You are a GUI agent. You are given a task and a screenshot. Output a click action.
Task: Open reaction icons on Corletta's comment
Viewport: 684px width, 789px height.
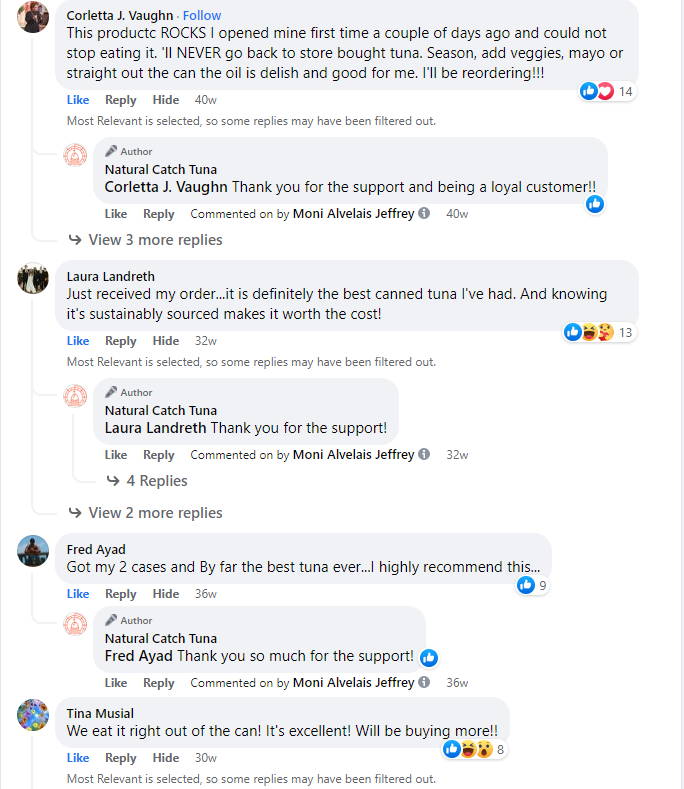pos(597,91)
